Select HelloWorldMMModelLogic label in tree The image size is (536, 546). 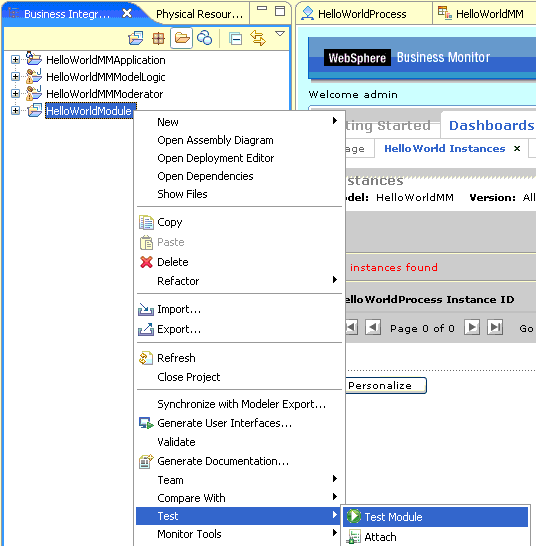106,77
